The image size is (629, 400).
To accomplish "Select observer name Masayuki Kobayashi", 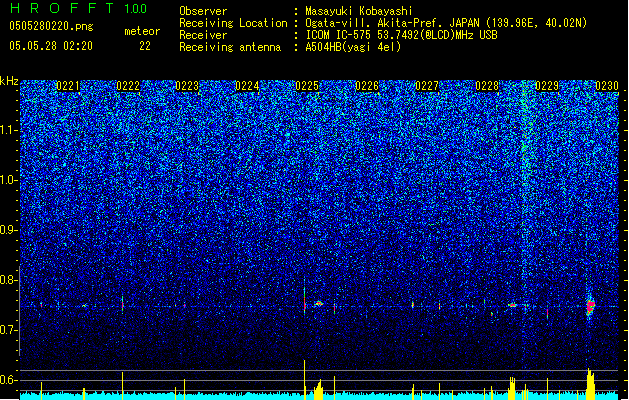I will pyautogui.click(x=359, y=11).
